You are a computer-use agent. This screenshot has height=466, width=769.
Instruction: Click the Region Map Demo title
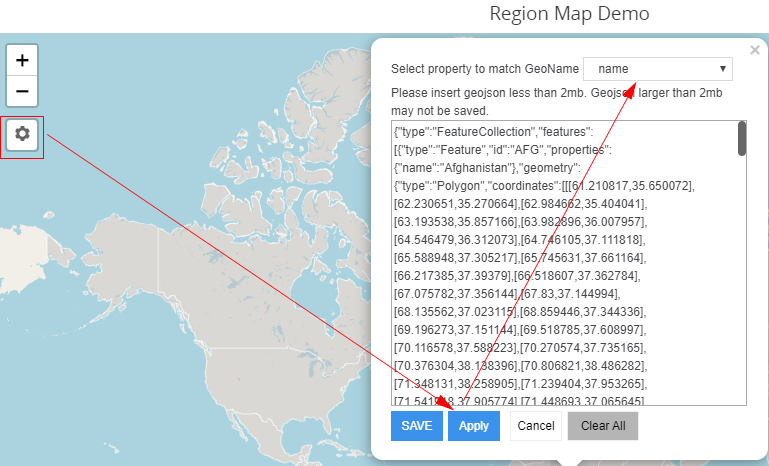(570, 14)
